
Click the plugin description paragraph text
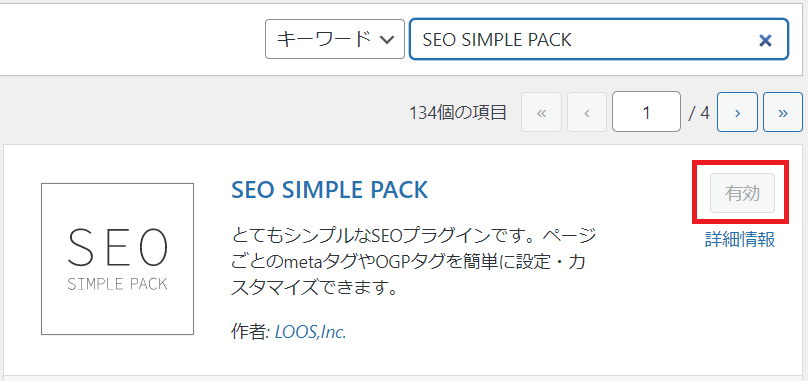pos(412,262)
